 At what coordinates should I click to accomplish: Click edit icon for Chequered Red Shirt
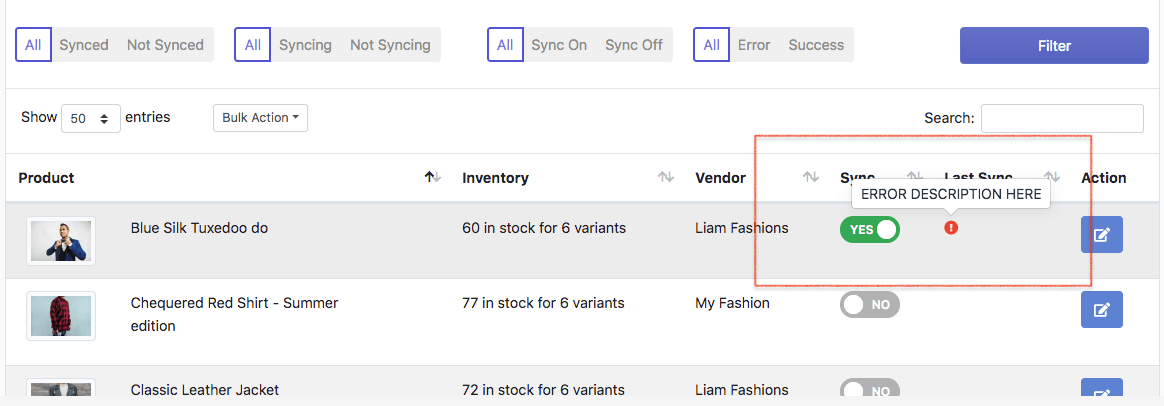point(1101,310)
